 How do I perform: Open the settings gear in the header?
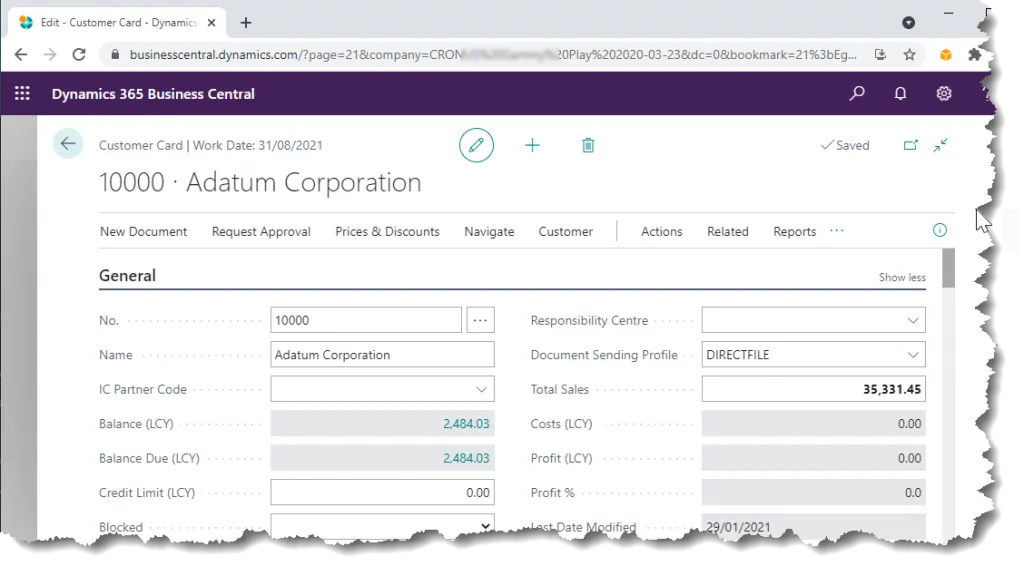coord(944,93)
